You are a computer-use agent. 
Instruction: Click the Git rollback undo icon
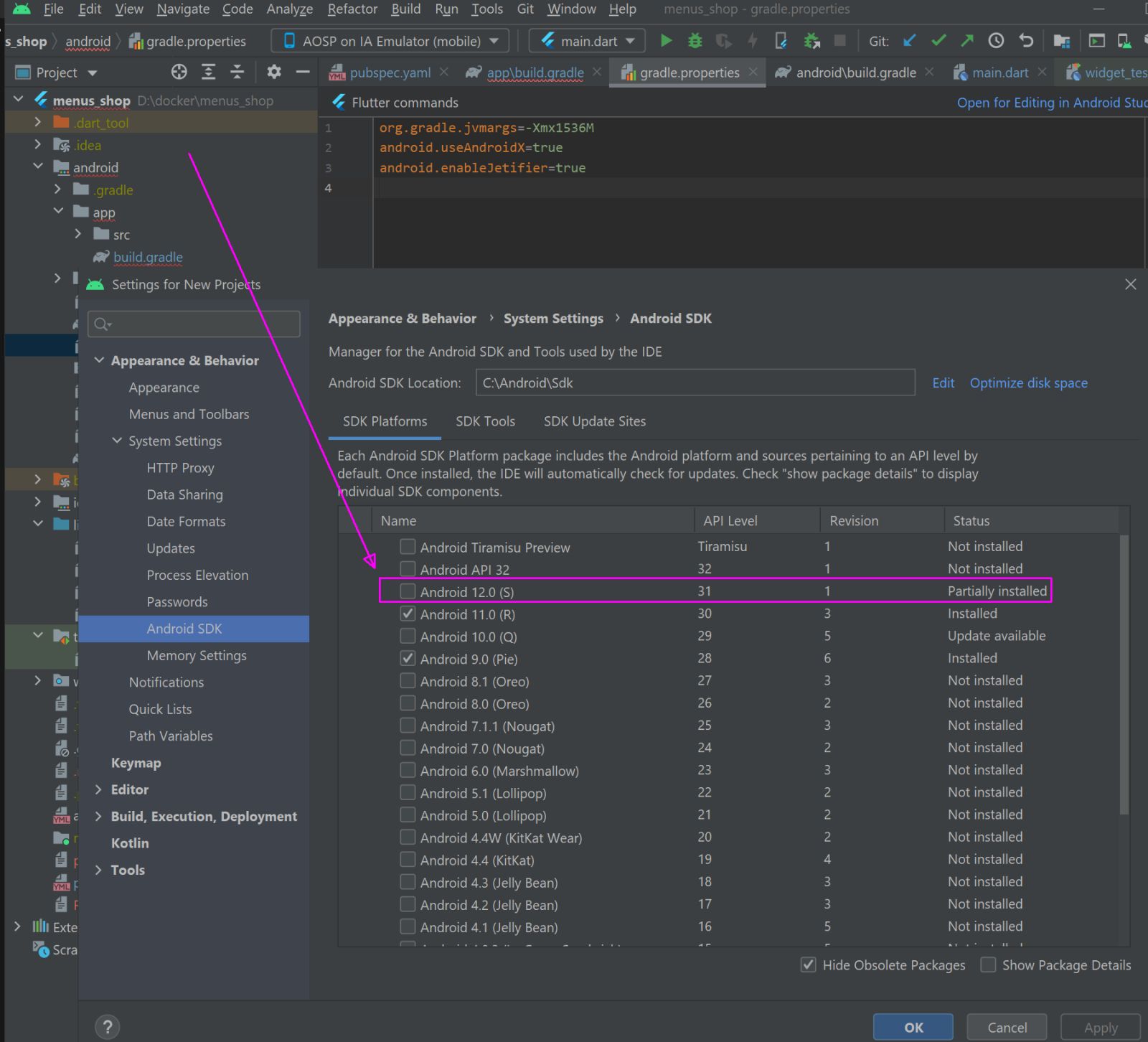(1026, 41)
